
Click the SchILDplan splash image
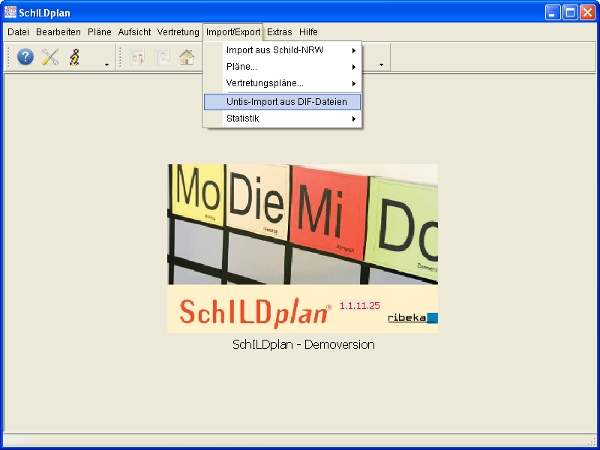303,248
